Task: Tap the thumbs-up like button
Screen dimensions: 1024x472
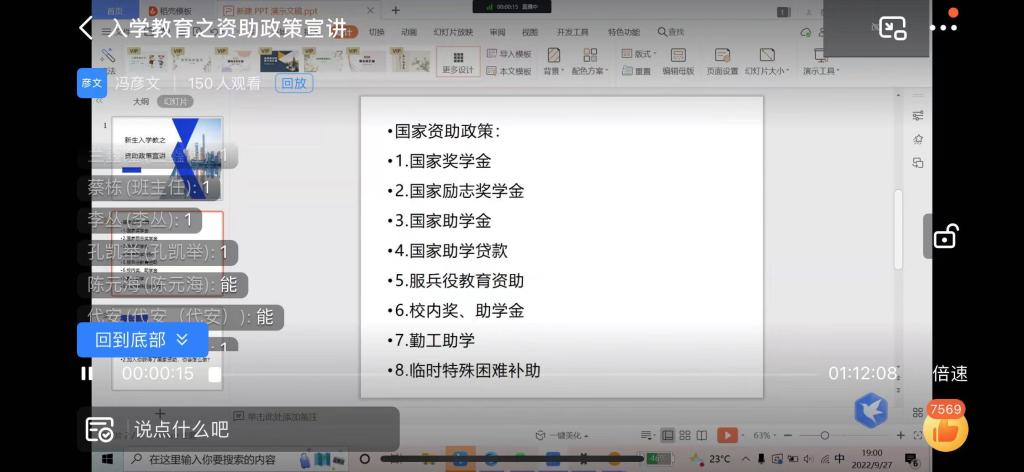Action: (x=946, y=428)
